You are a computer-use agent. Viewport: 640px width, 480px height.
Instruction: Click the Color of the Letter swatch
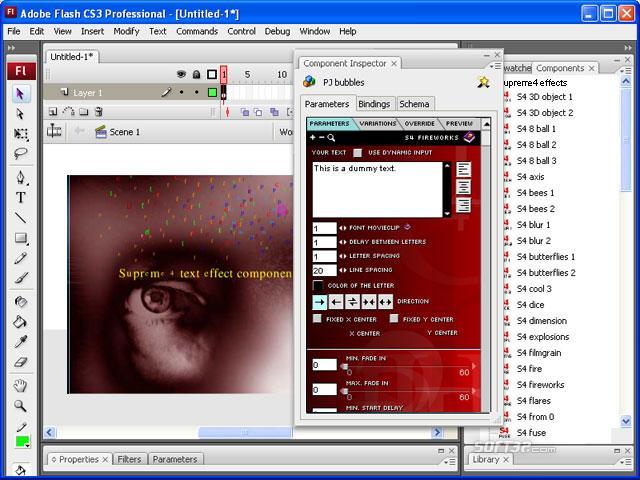318,286
